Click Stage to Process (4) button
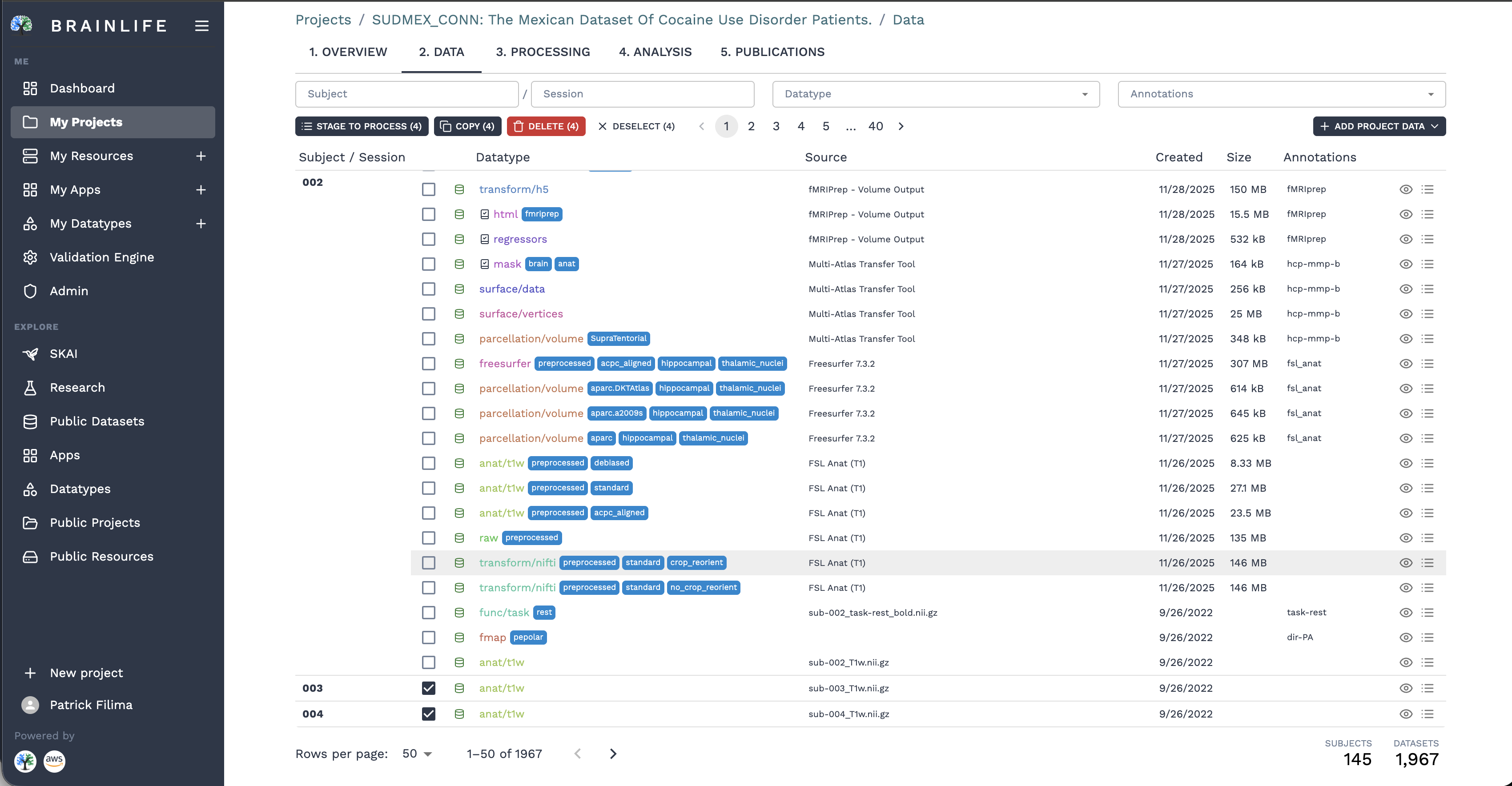Screen dimensions: 1512x786 362,126
